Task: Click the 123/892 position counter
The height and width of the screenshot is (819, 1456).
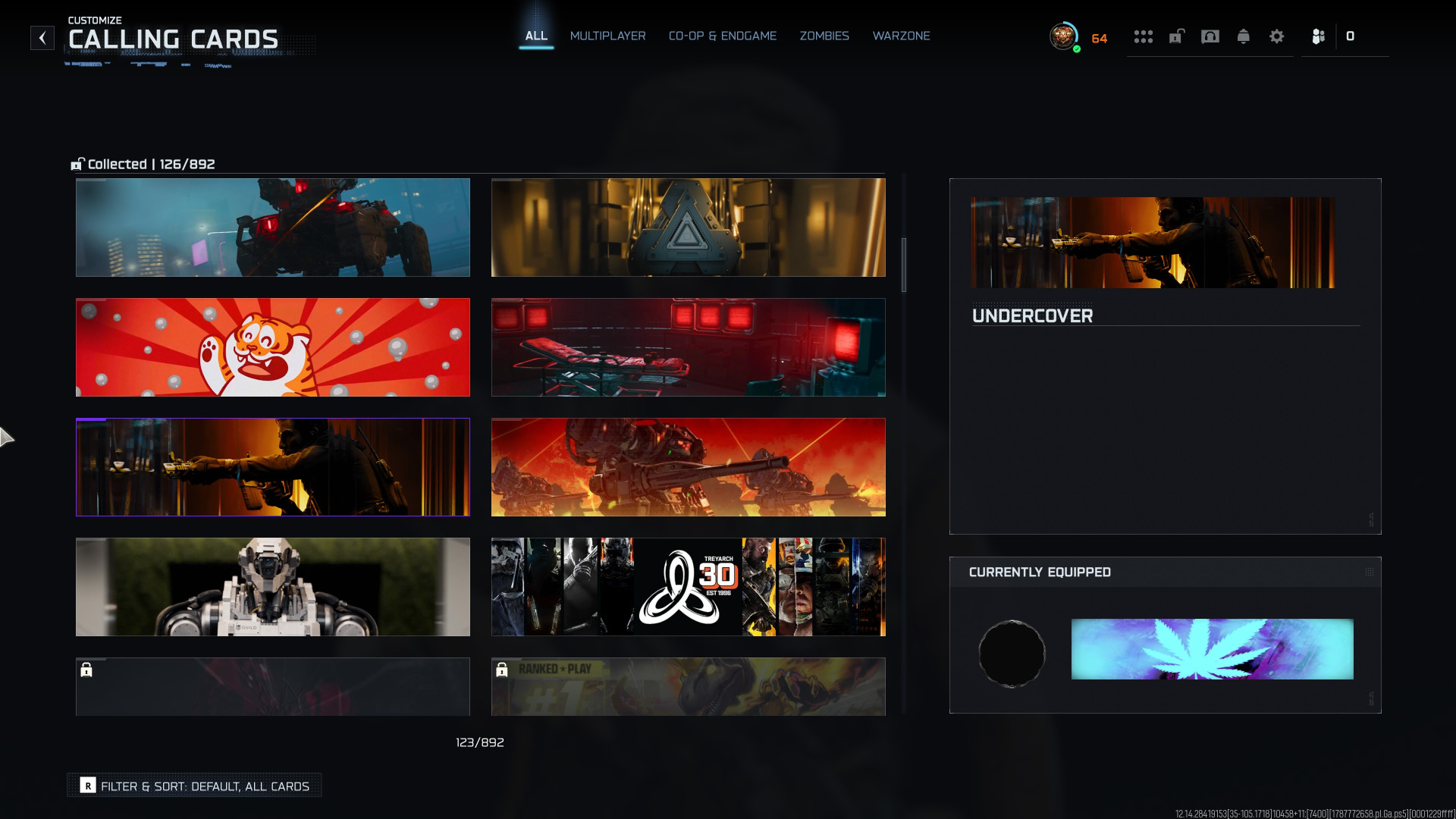Action: pos(480,742)
